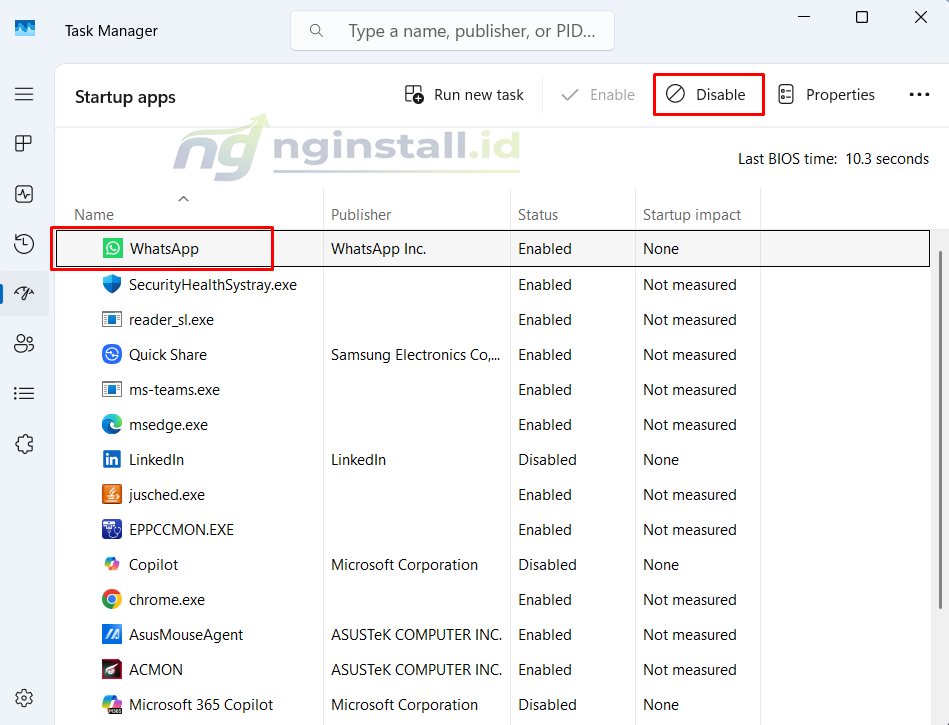Image resolution: width=949 pixels, height=725 pixels.
Task: Open the Services puzzle icon
Action: click(x=24, y=444)
